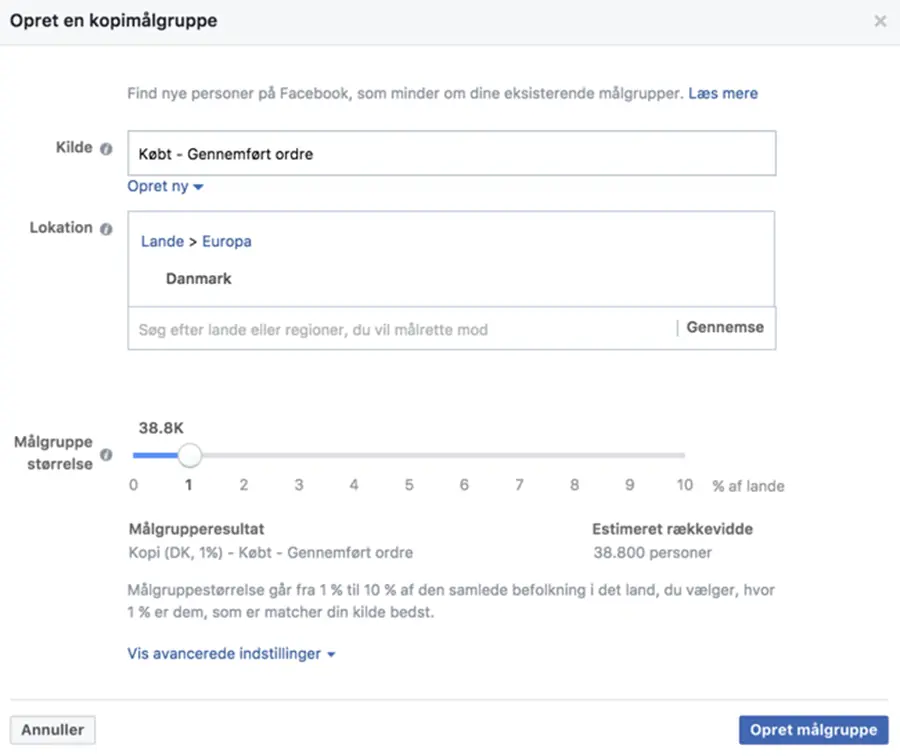This screenshot has height=756, width=900.
Task: Click the 7 percent tick label
Action: (x=519, y=485)
